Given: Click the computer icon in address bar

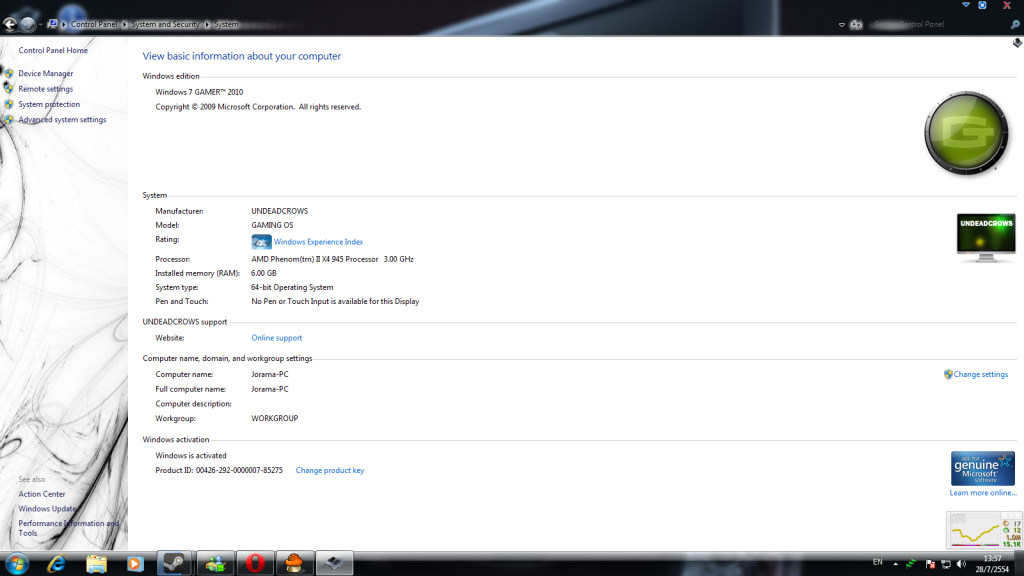Looking at the screenshot, I should (x=52, y=24).
